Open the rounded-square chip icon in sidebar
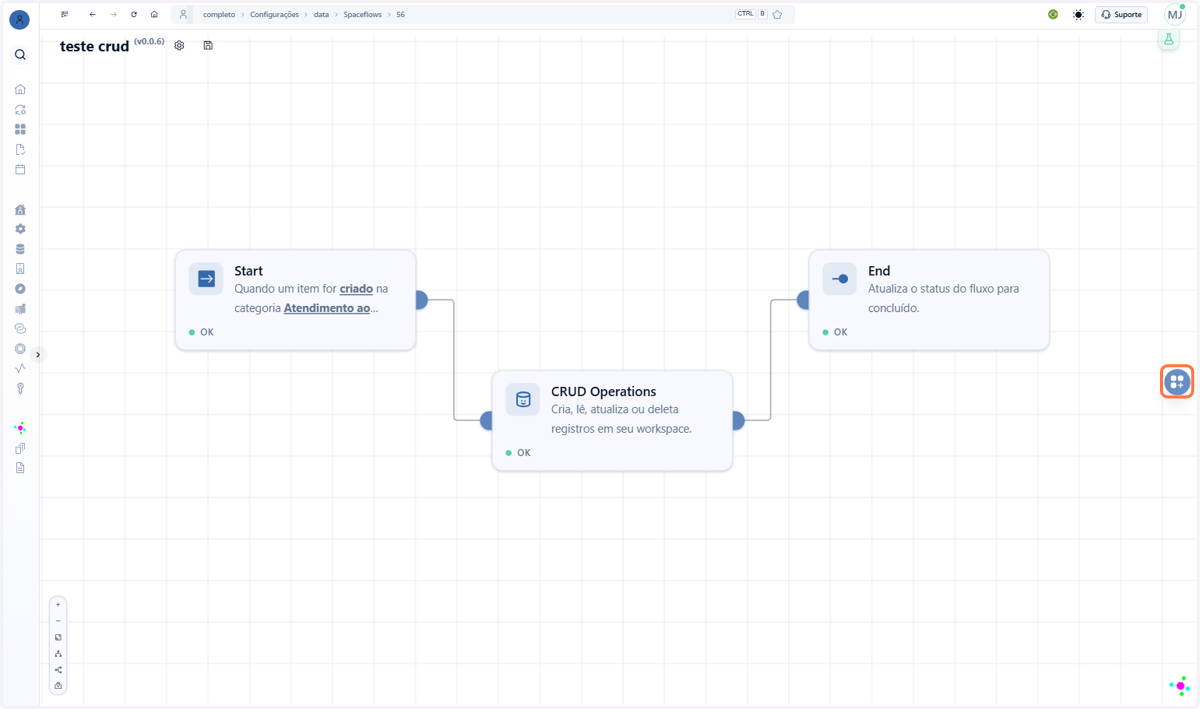Image resolution: width=1200 pixels, height=709 pixels. coord(20,348)
